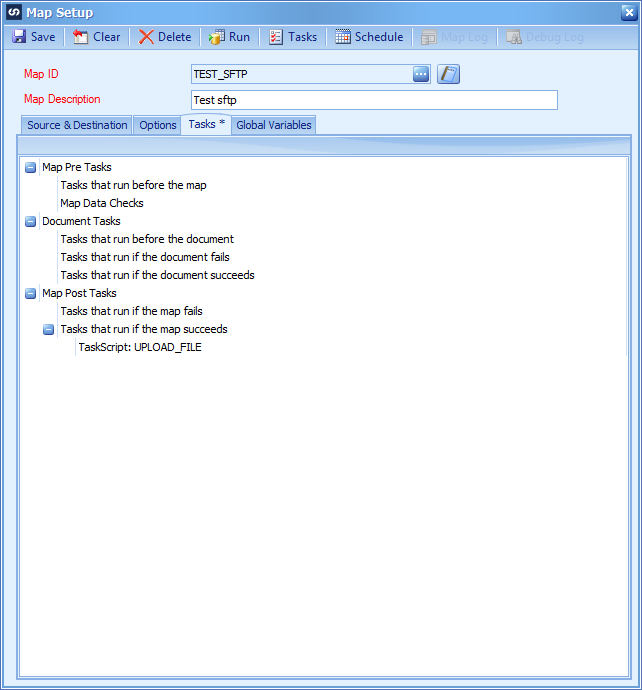Click the disabled Map Log icon

(x=429, y=37)
